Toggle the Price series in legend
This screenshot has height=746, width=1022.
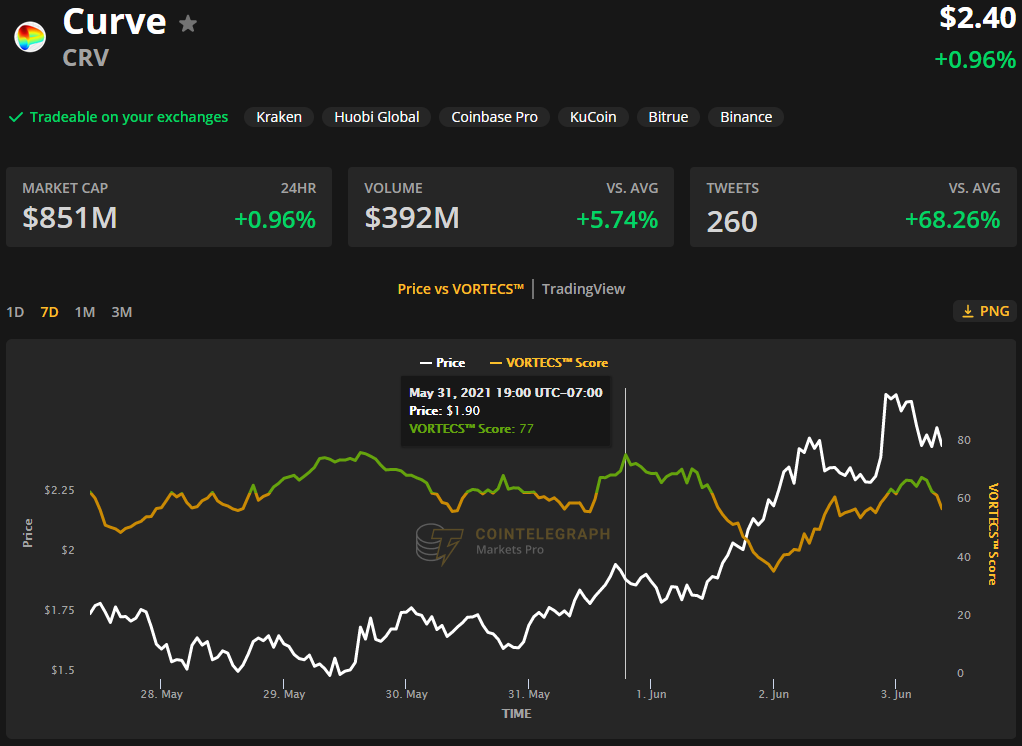point(442,363)
